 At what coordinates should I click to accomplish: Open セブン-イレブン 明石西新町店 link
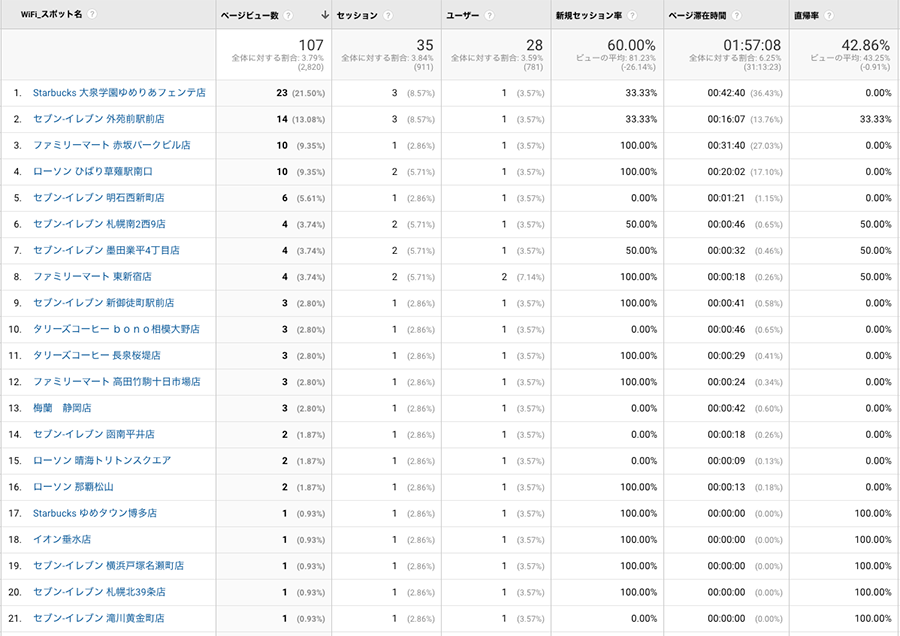tap(99, 197)
